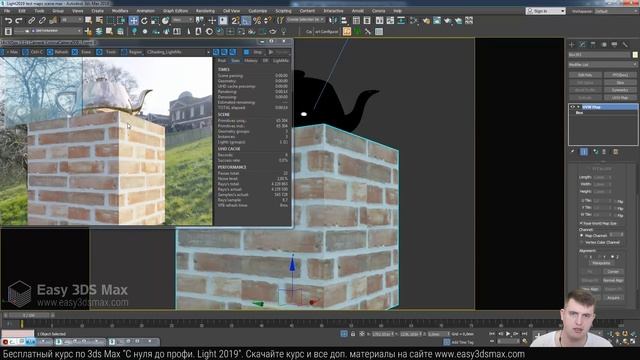Open the Scripting menu
This screenshot has height=360, width=640.
click(283, 11)
